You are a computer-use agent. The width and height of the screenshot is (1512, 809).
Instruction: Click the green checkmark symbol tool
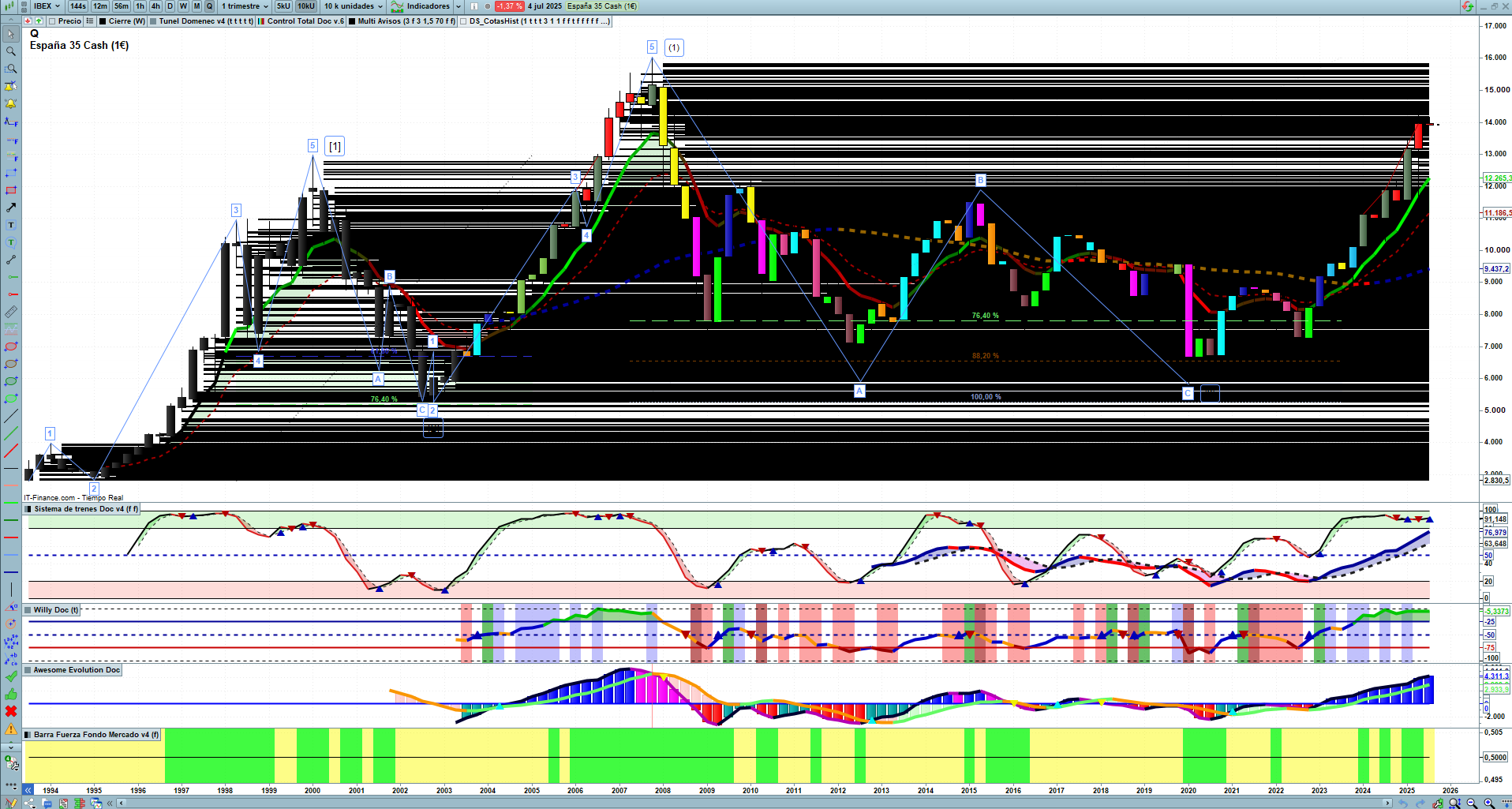pos(11,676)
